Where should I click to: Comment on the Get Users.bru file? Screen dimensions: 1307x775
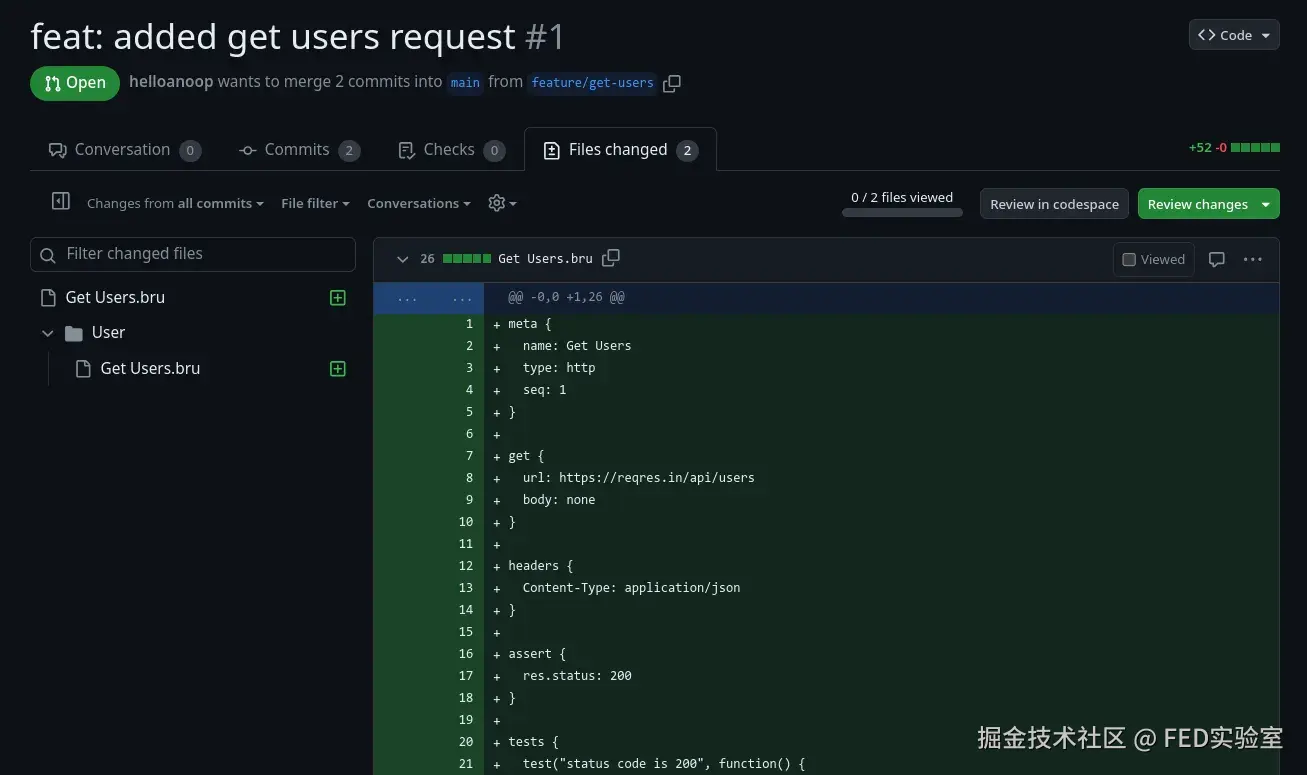(x=1216, y=259)
